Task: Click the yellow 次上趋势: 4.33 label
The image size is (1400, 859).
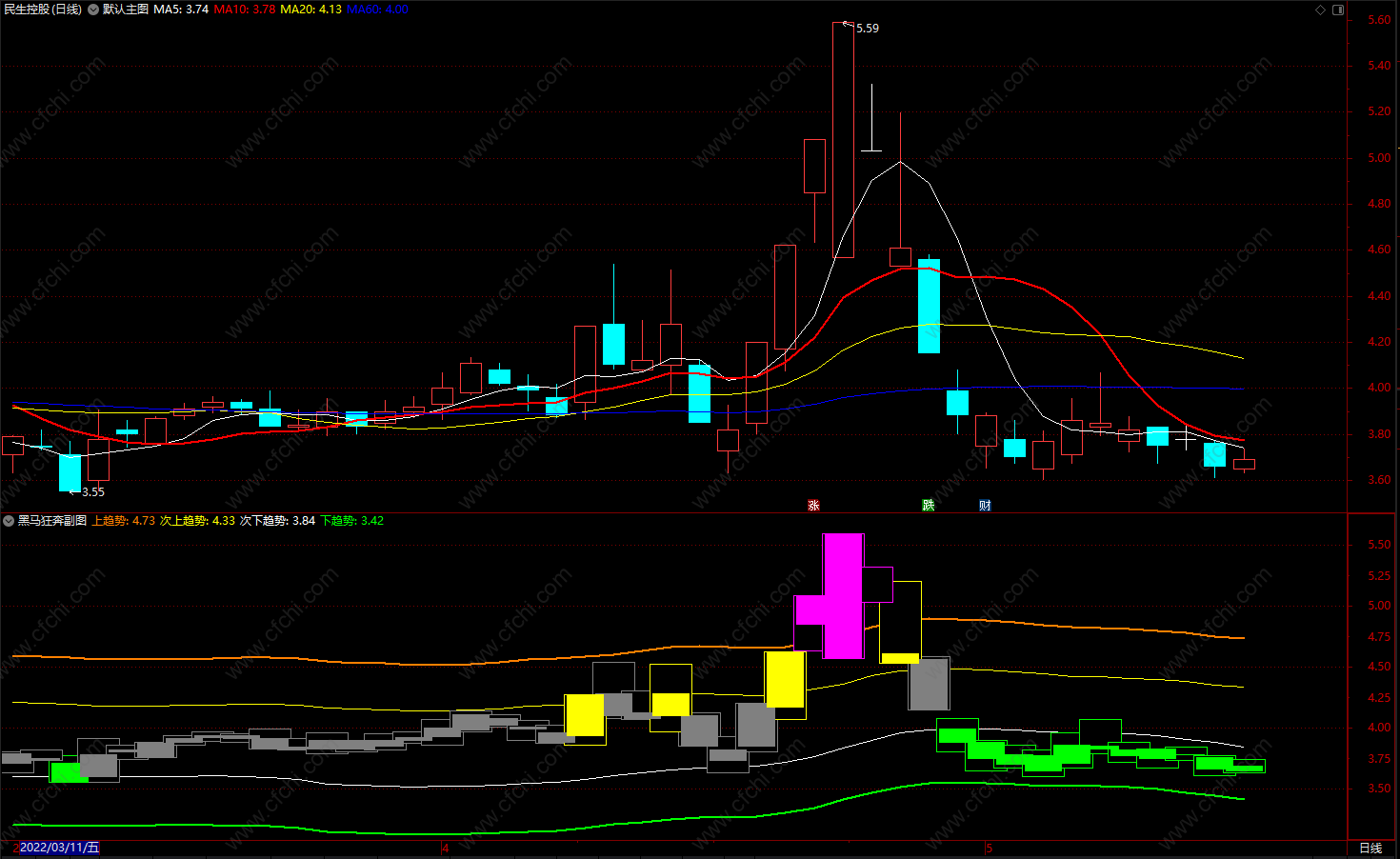Action: [197, 521]
